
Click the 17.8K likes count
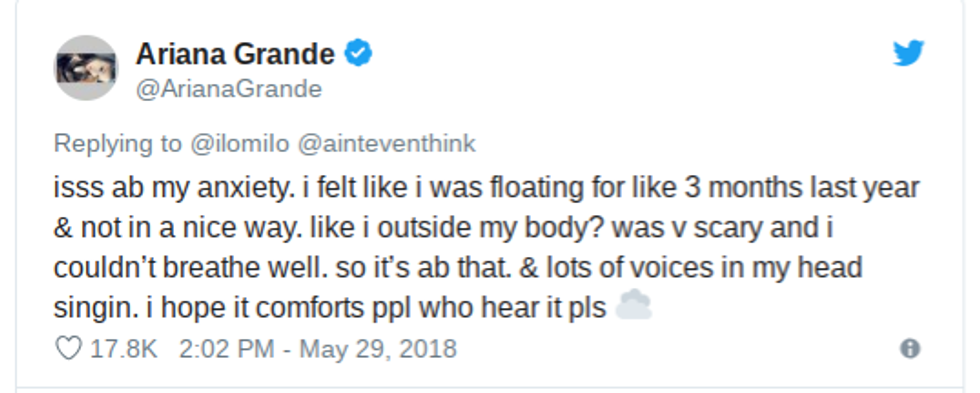(124, 349)
